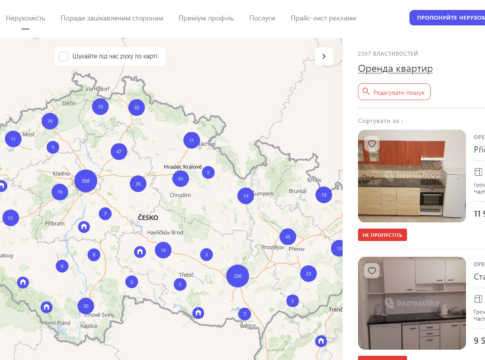485x360 pixels.
Task: Select the house marker near Havlíčkův Brod
Action: pyautogui.click(x=140, y=252)
